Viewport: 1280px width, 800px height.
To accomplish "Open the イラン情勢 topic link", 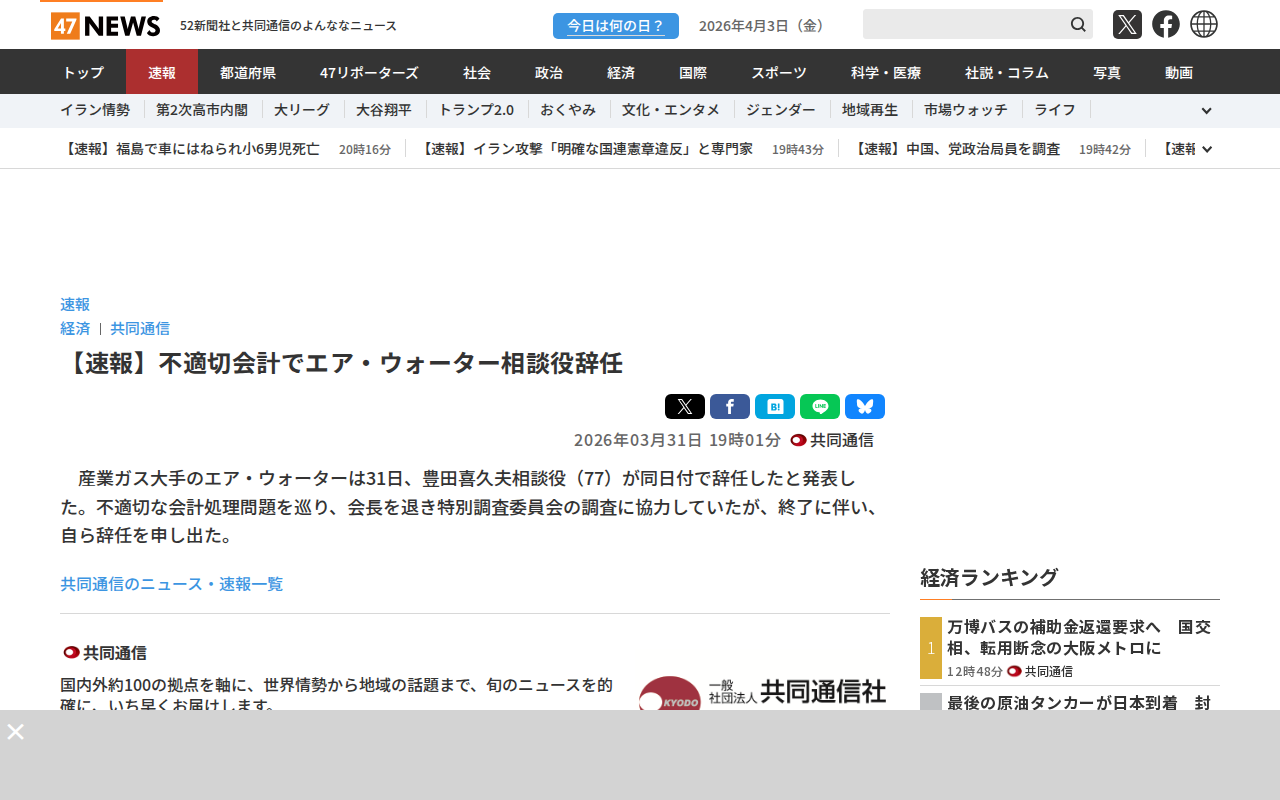I will tap(95, 110).
